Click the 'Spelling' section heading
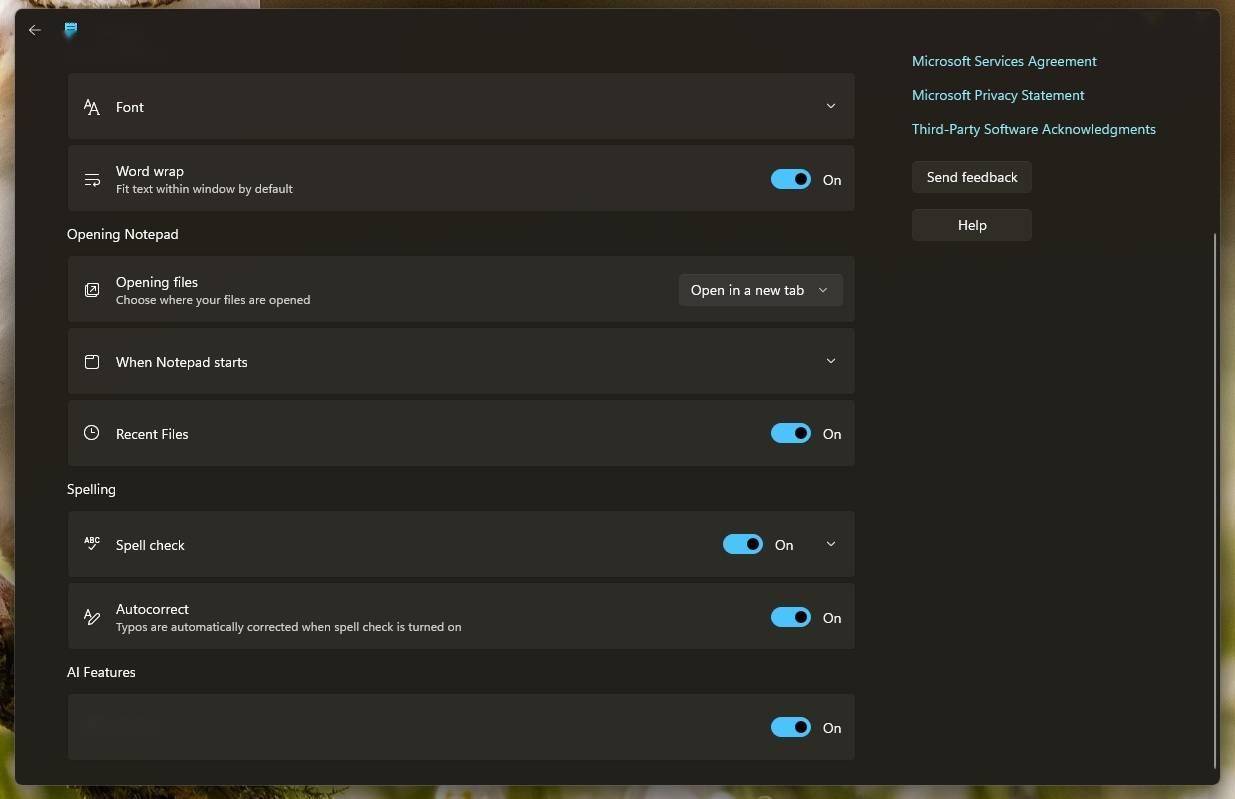The height and width of the screenshot is (799, 1235). [91, 489]
